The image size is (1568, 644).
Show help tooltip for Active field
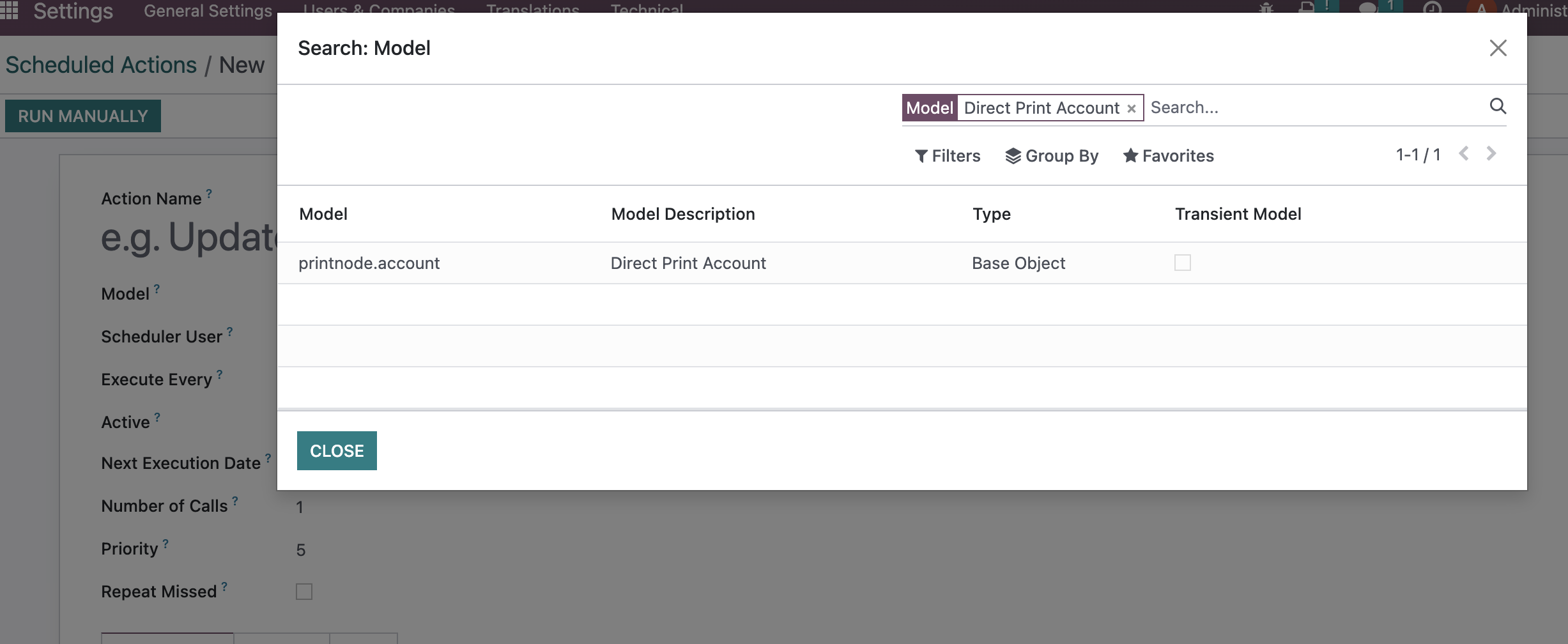pos(157,417)
